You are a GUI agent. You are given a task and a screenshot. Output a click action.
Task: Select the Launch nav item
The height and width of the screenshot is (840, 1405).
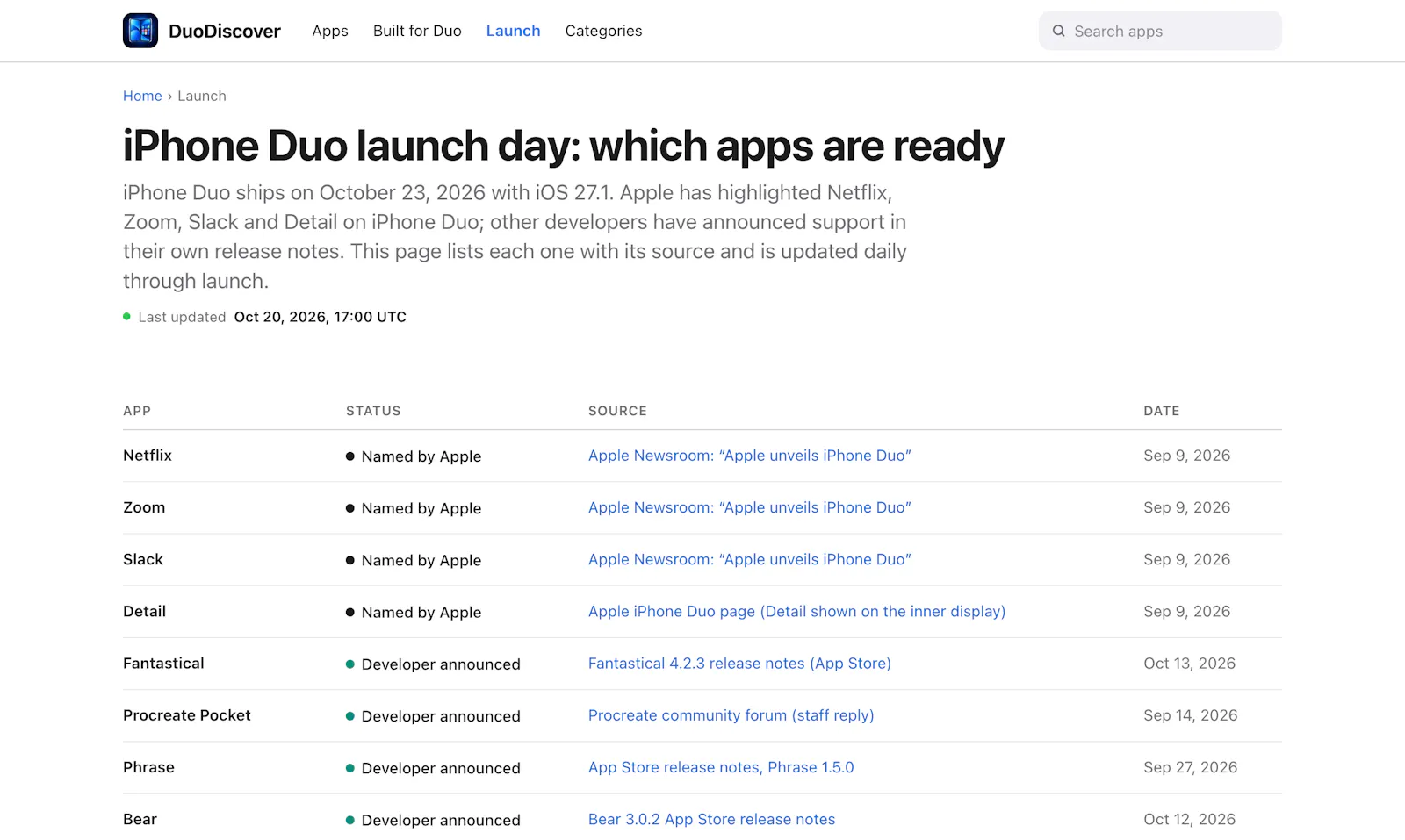514,31
